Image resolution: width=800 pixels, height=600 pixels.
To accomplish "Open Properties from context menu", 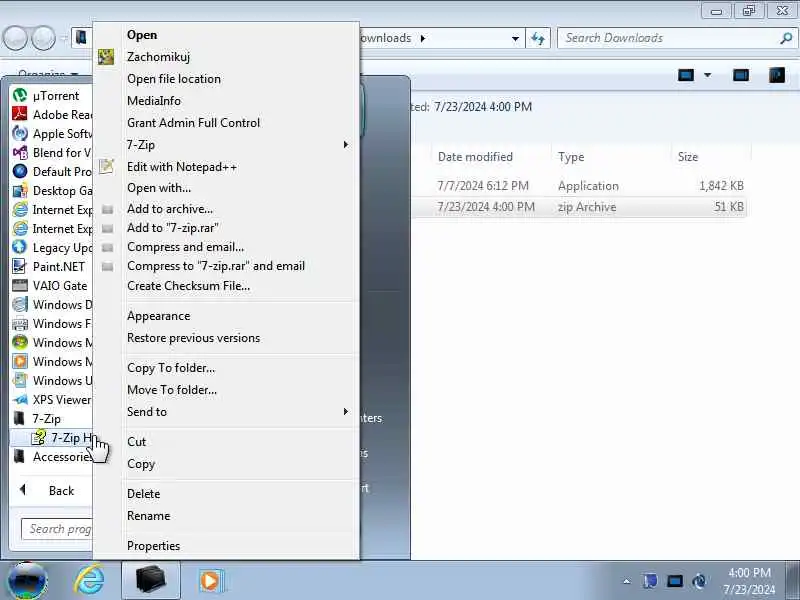I will click(x=153, y=546).
